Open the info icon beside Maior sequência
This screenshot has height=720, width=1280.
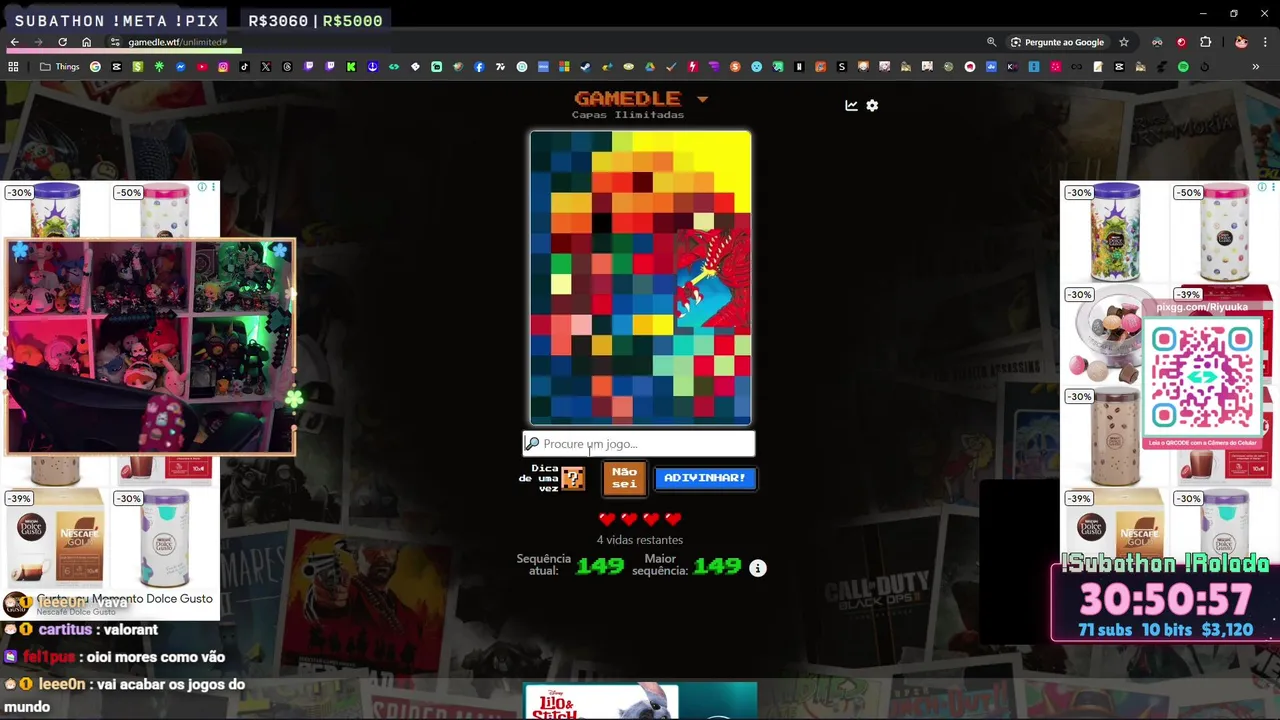coord(758,568)
